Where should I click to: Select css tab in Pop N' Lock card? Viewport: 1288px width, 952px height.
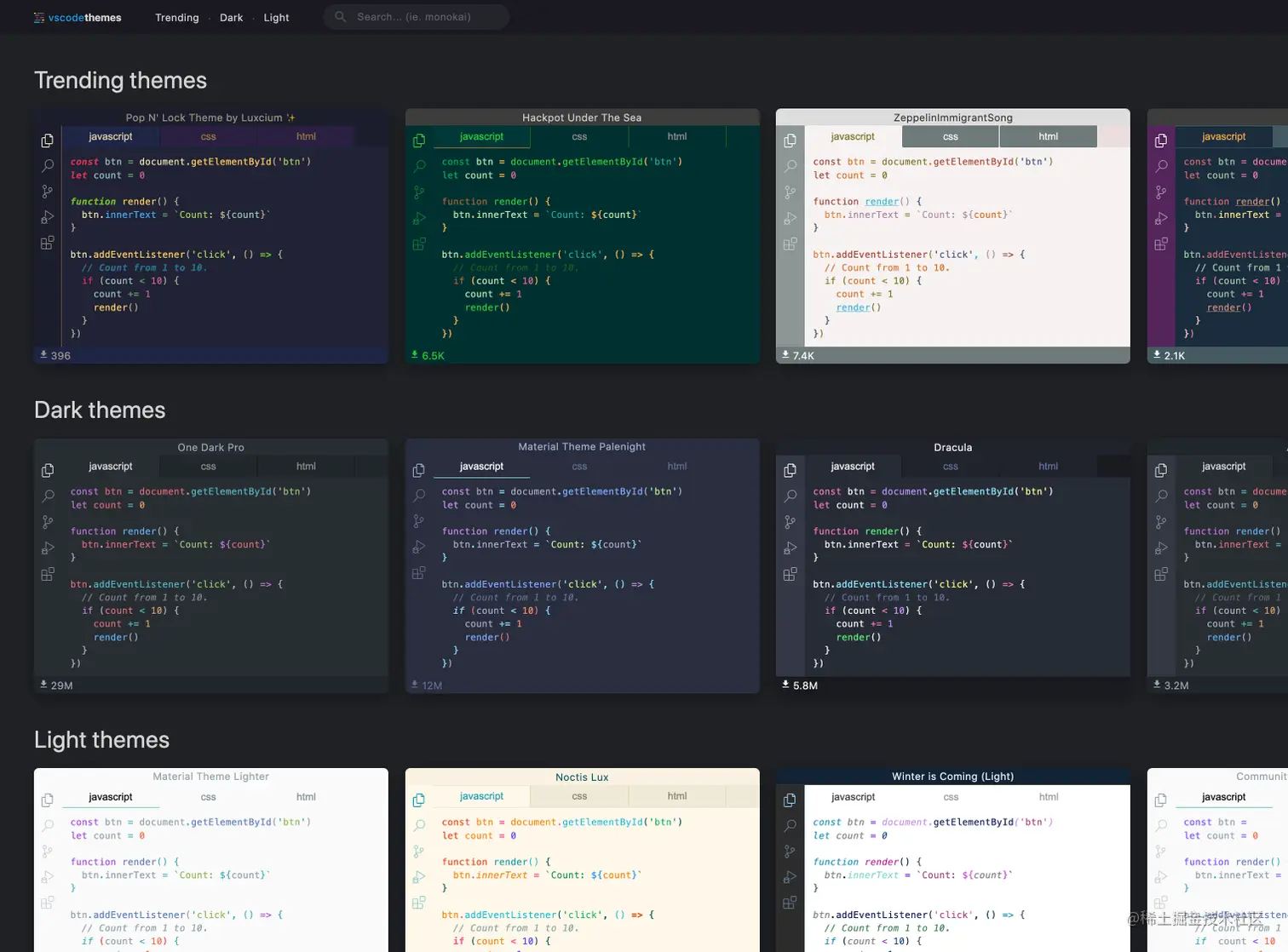pyautogui.click(x=209, y=136)
